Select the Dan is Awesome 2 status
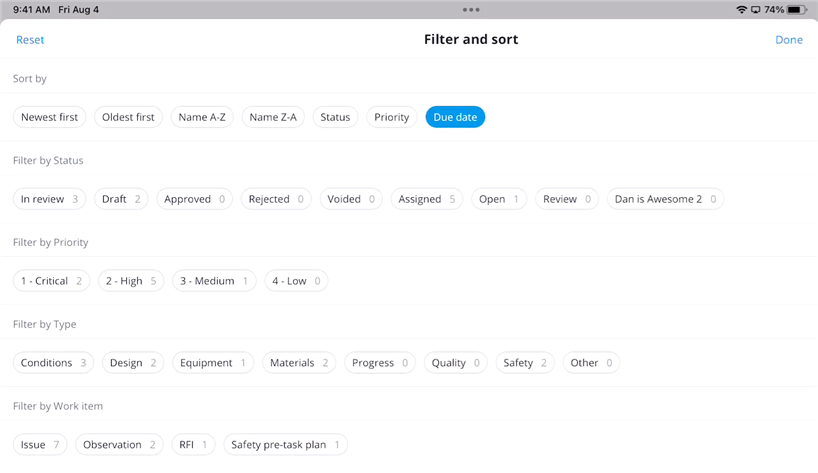The image size is (818, 473). click(x=665, y=199)
